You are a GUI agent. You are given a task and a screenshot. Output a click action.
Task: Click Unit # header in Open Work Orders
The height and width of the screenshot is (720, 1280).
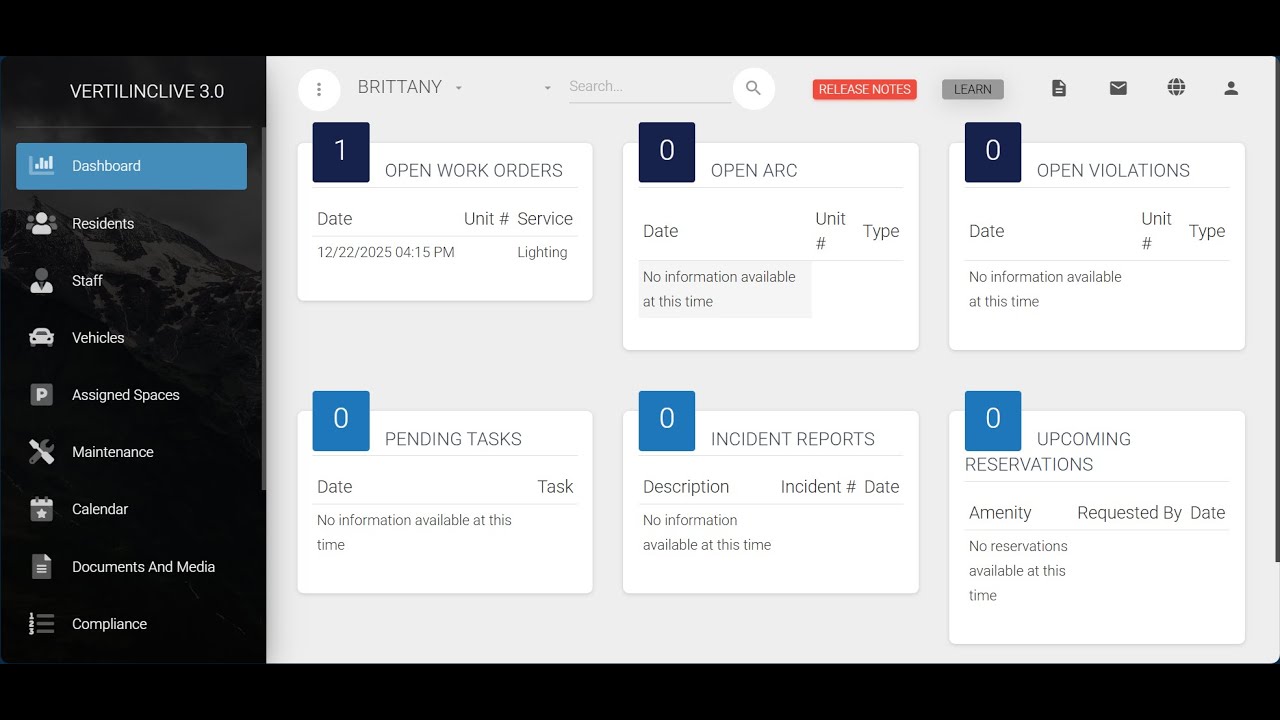tap(486, 219)
